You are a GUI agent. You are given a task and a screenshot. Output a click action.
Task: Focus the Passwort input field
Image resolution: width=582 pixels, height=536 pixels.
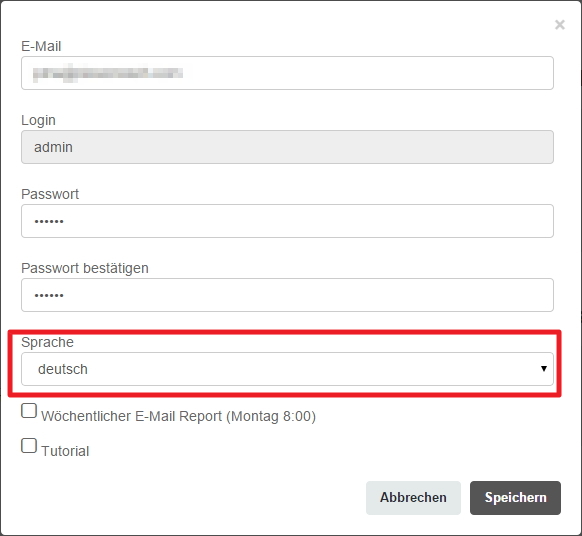coord(287,221)
